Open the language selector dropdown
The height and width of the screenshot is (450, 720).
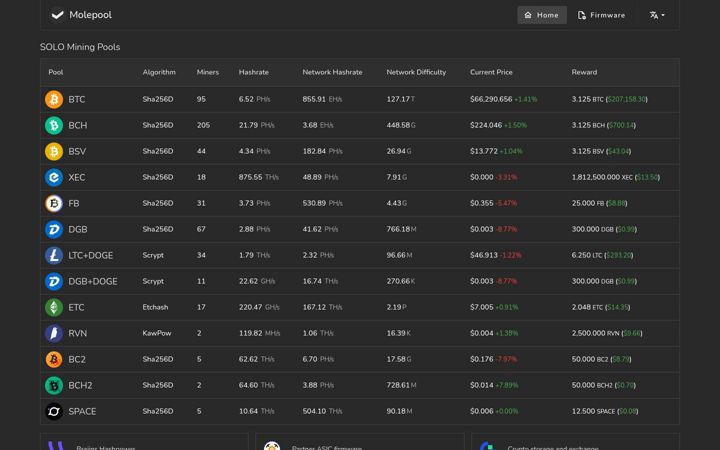[x=657, y=15]
